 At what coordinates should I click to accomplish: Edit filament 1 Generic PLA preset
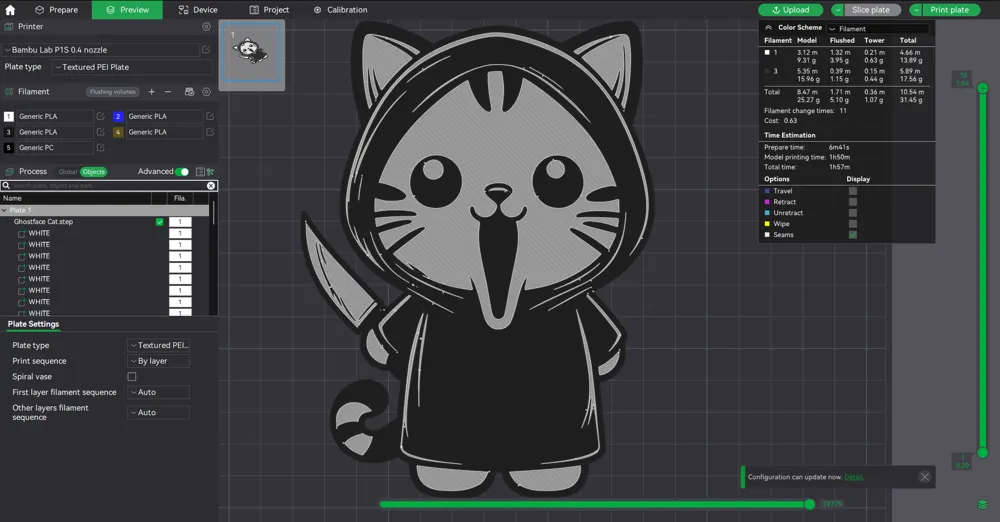(100, 116)
